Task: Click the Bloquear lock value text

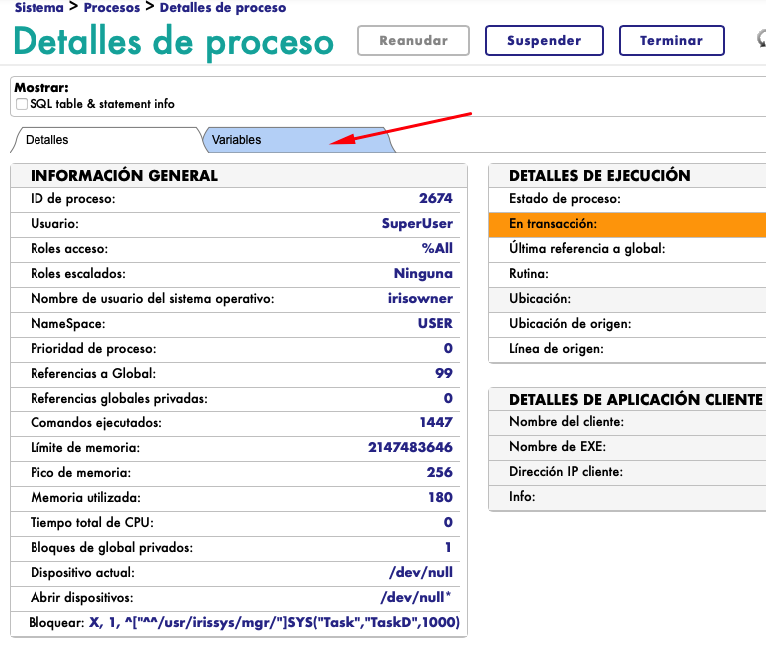Action: click(274, 623)
